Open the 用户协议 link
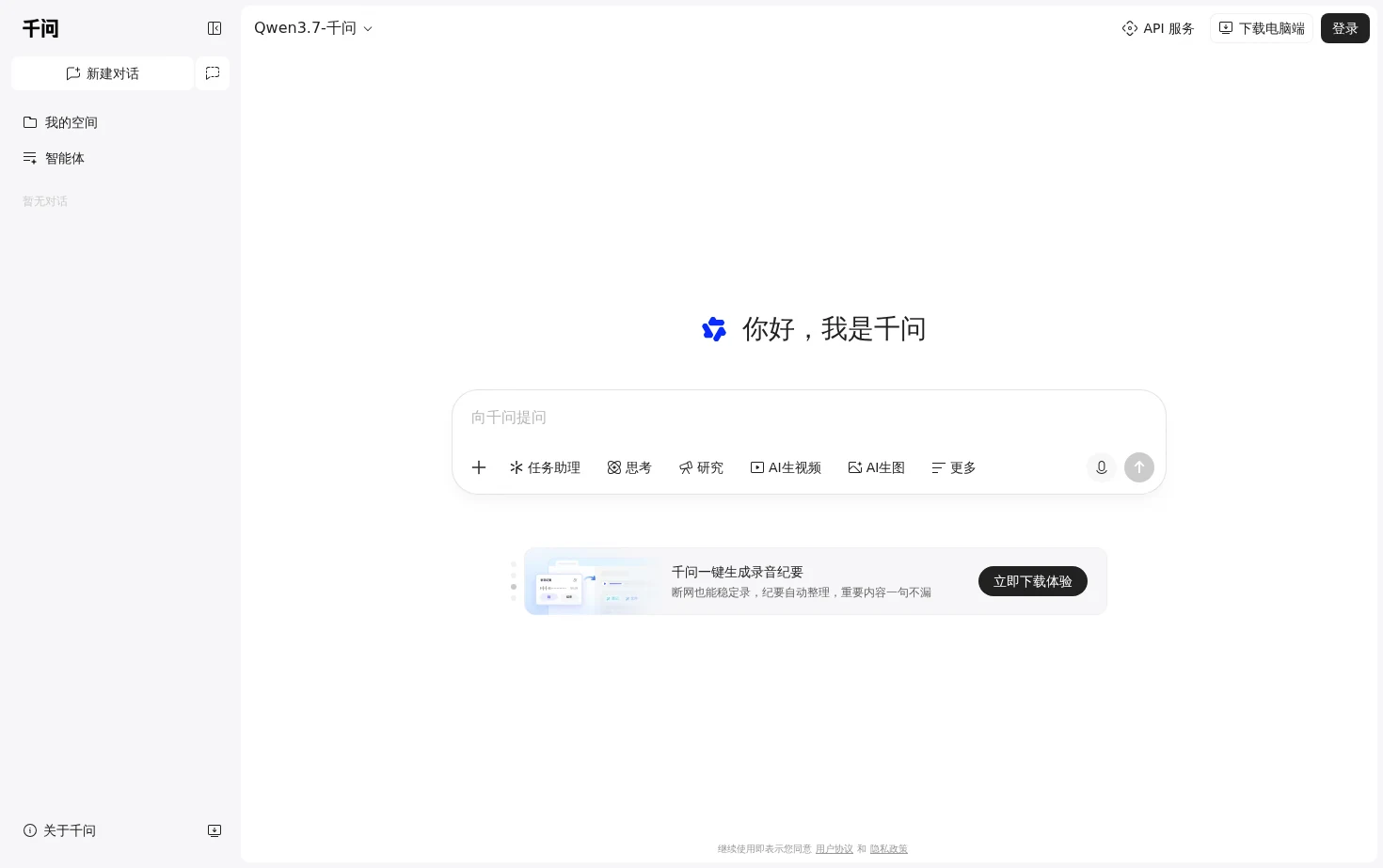Image resolution: width=1383 pixels, height=868 pixels. tap(835, 849)
